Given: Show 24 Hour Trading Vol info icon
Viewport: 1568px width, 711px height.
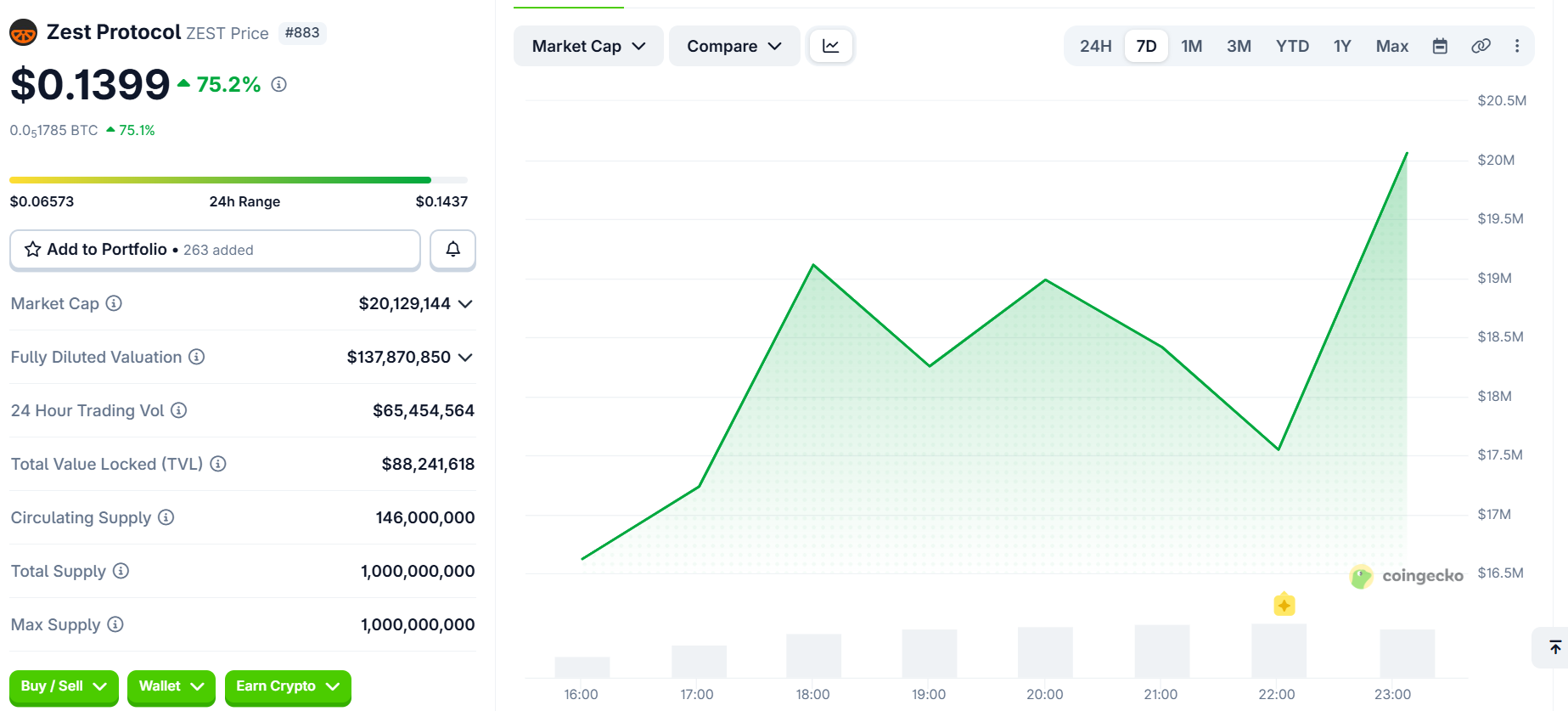Looking at the screenshot, I should click(179, 410).
